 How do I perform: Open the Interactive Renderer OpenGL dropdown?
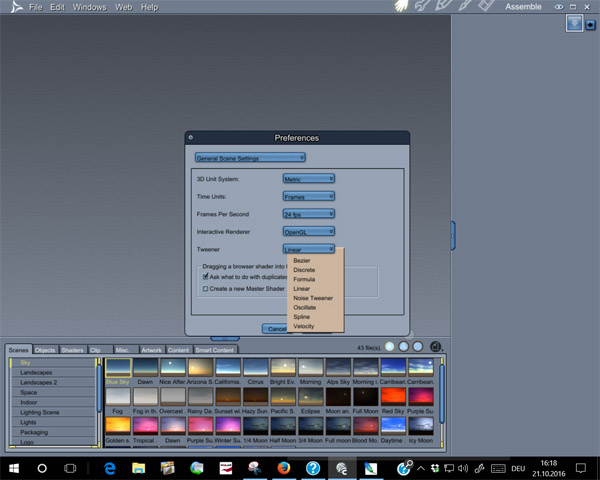click(x=309, y=232)
